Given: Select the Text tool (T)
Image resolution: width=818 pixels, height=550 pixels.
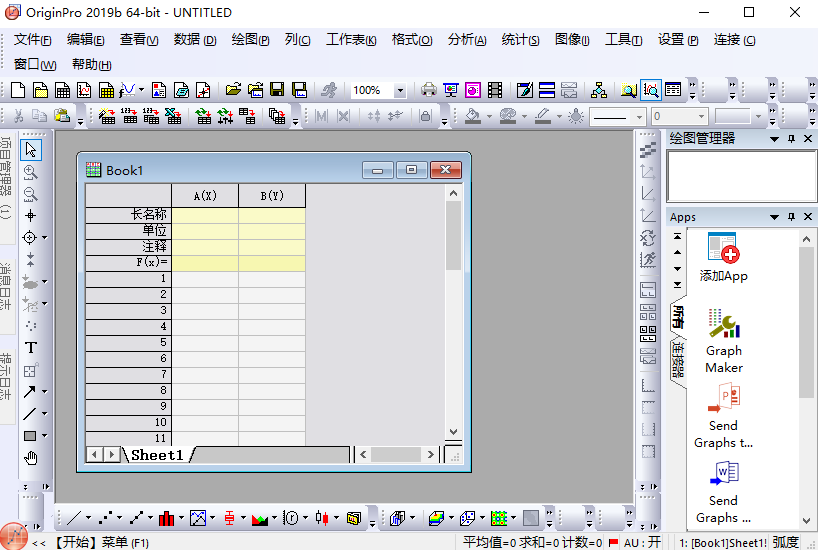Looking at the screenshot, I should point(31,348).
